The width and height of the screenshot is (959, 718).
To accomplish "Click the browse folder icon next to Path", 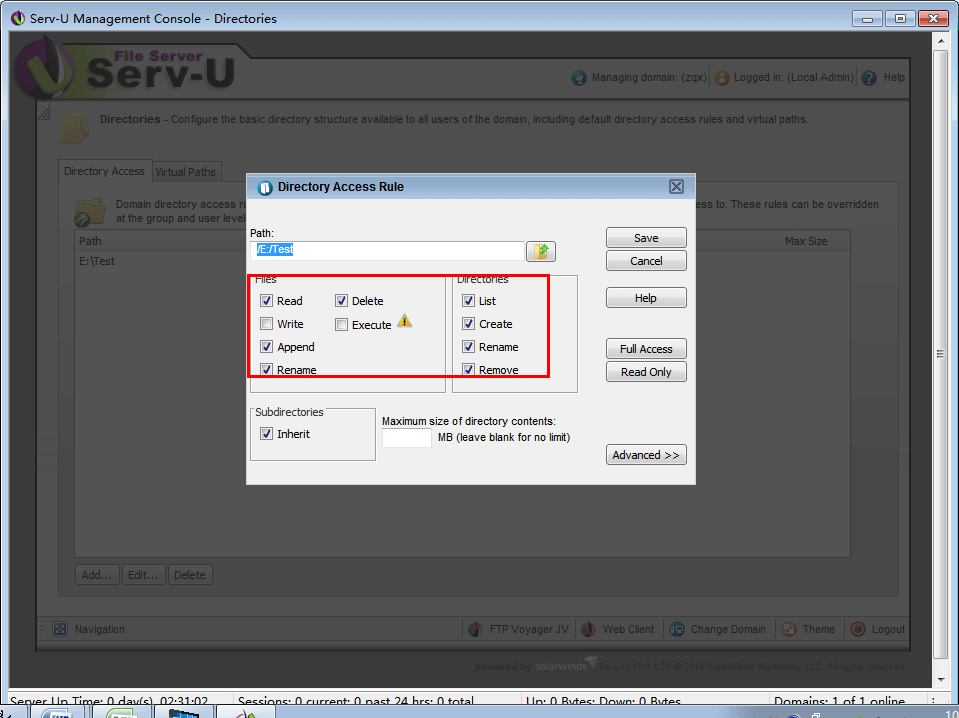I will pos(541,251).
